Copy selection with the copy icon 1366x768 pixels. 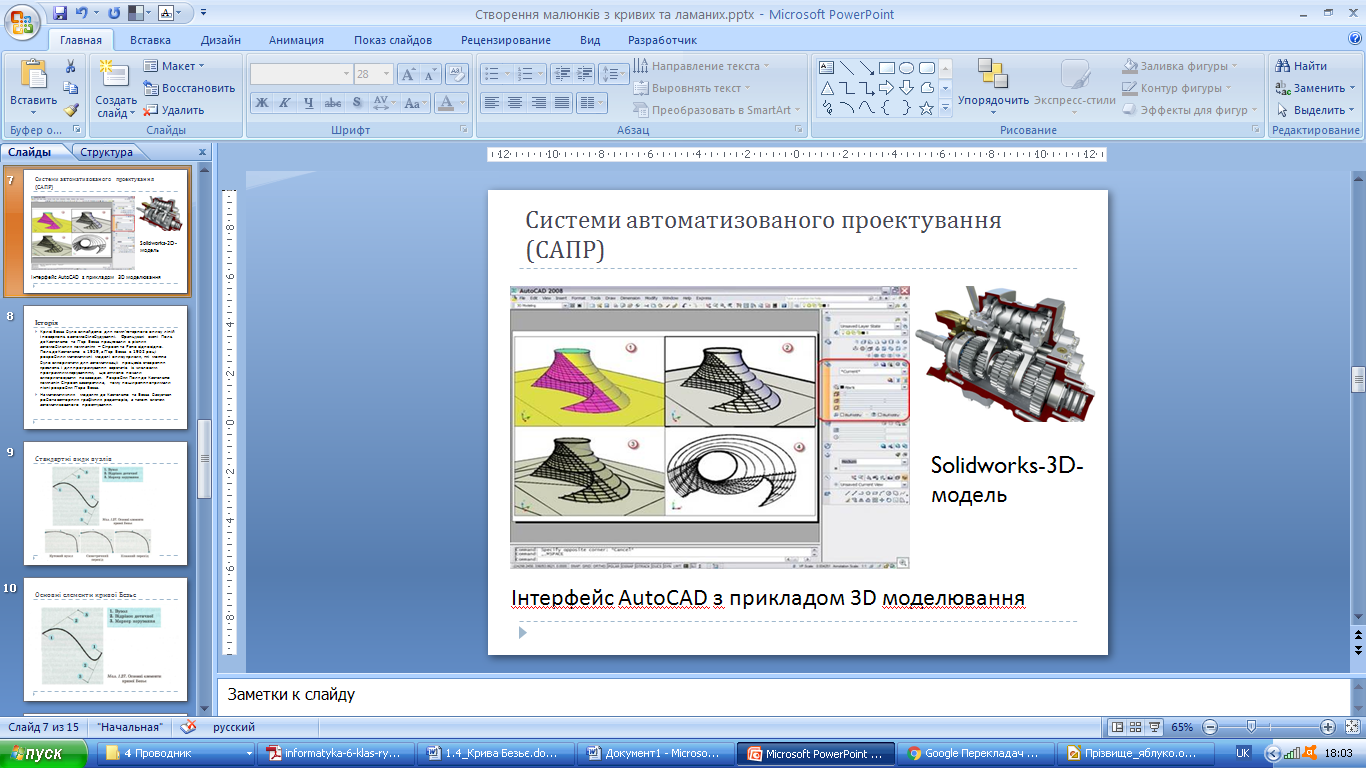[71, 88]
